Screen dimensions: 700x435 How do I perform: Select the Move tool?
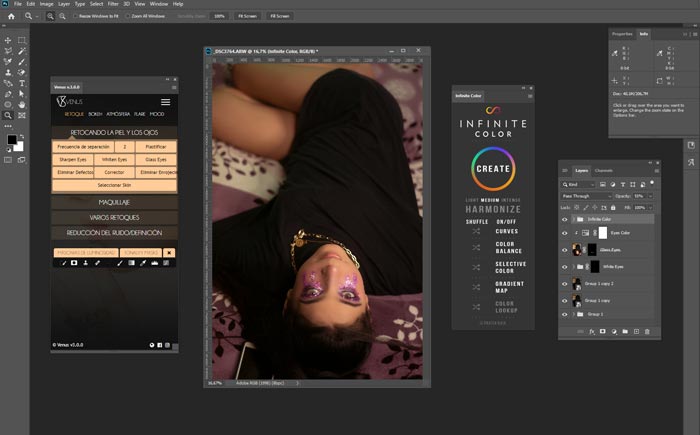8,40
